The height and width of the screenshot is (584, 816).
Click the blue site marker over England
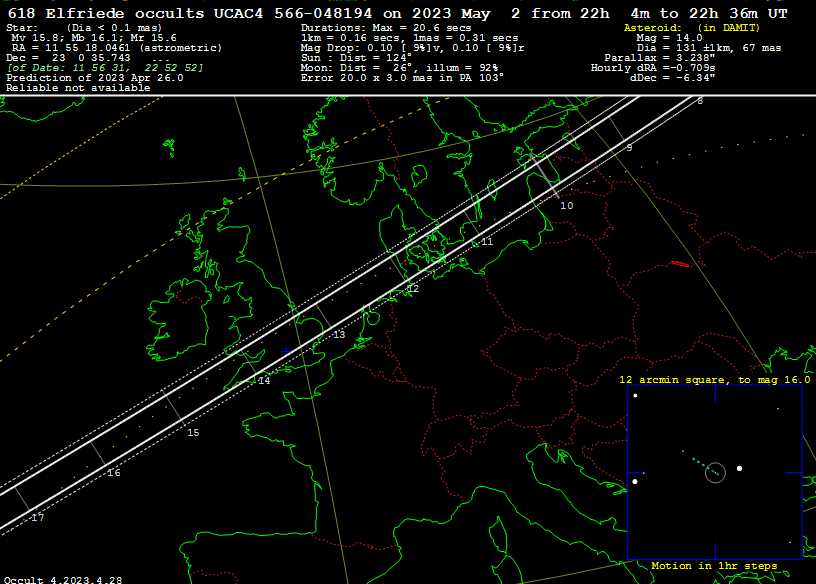pos(287,351)
